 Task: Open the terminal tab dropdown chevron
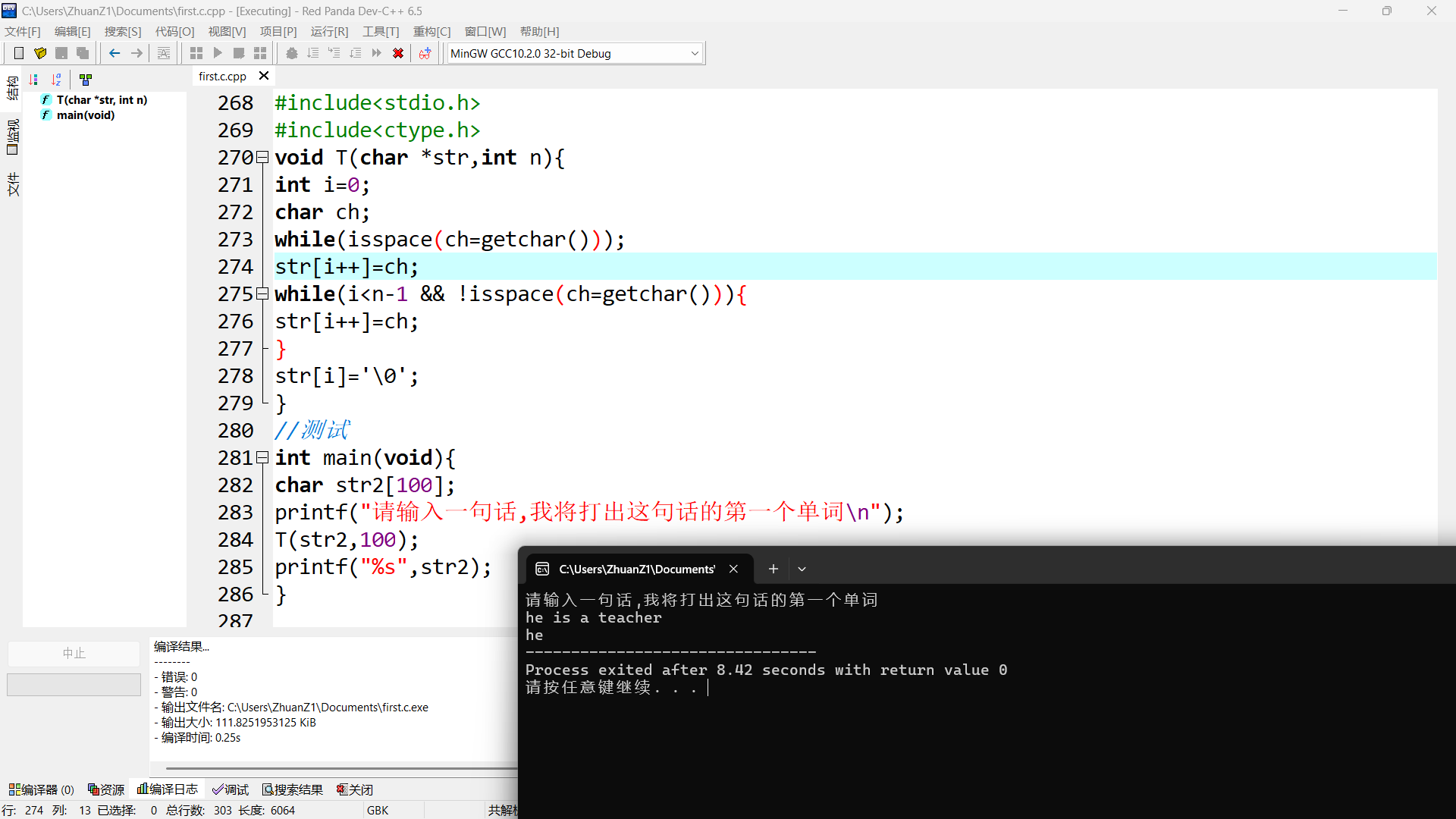coord(802,569)
